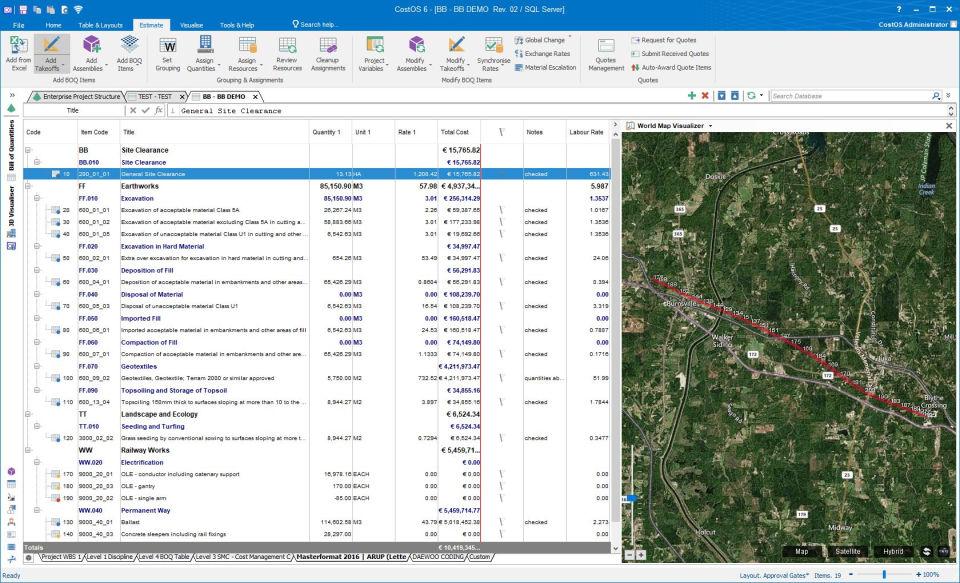Select the Map view mode button
960x583 pixels.
[801, 551]
